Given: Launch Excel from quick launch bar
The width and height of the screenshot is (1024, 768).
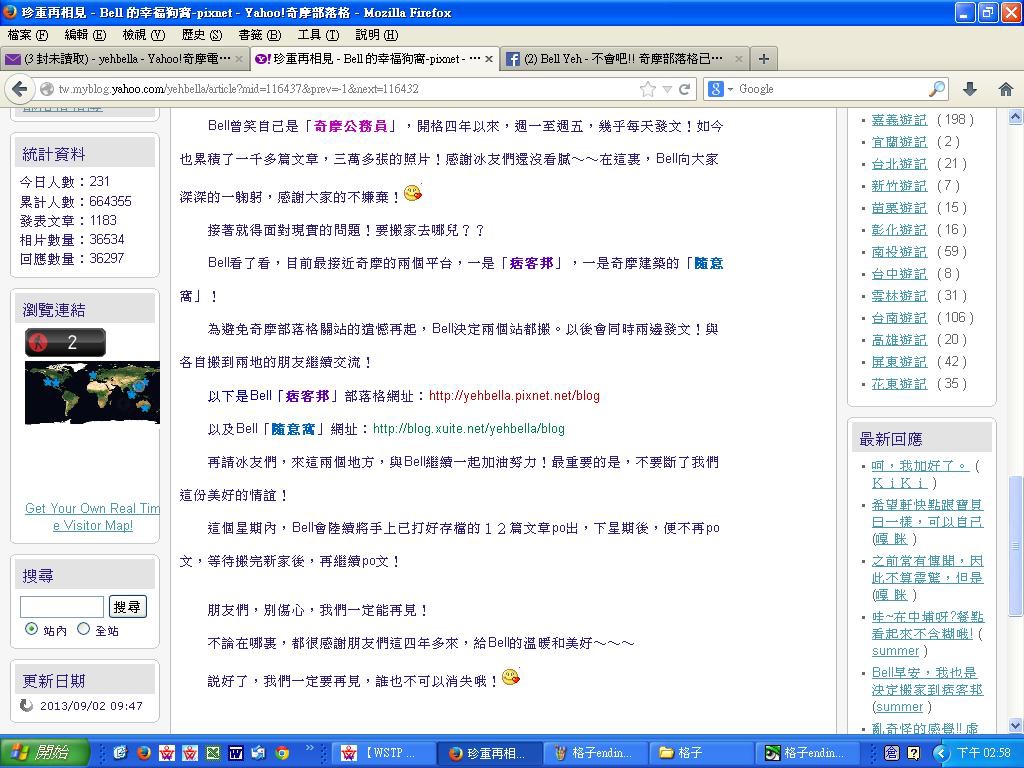Looking at the screenshot, I should coord(213,753).
